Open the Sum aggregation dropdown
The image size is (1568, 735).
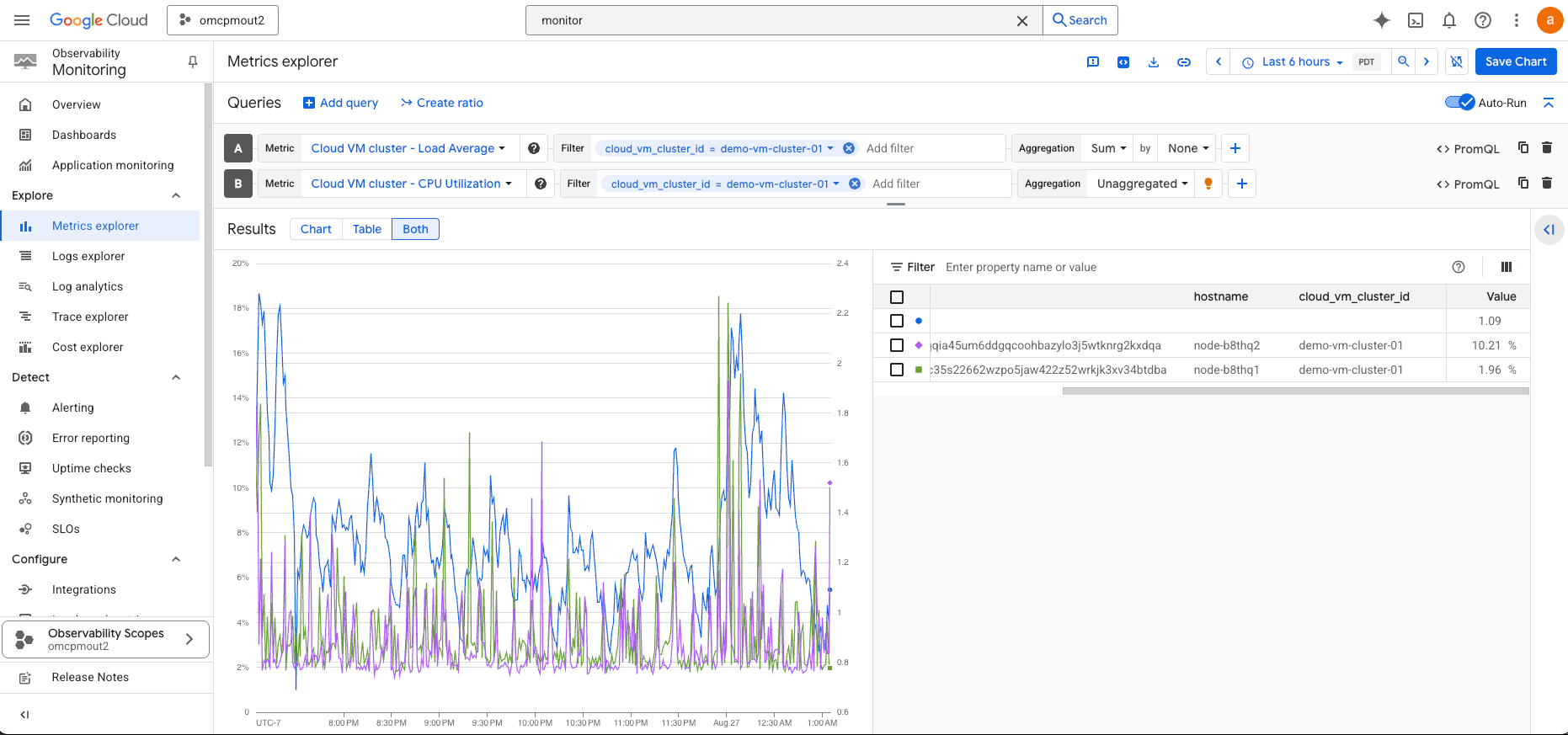tap(1108, 148)
